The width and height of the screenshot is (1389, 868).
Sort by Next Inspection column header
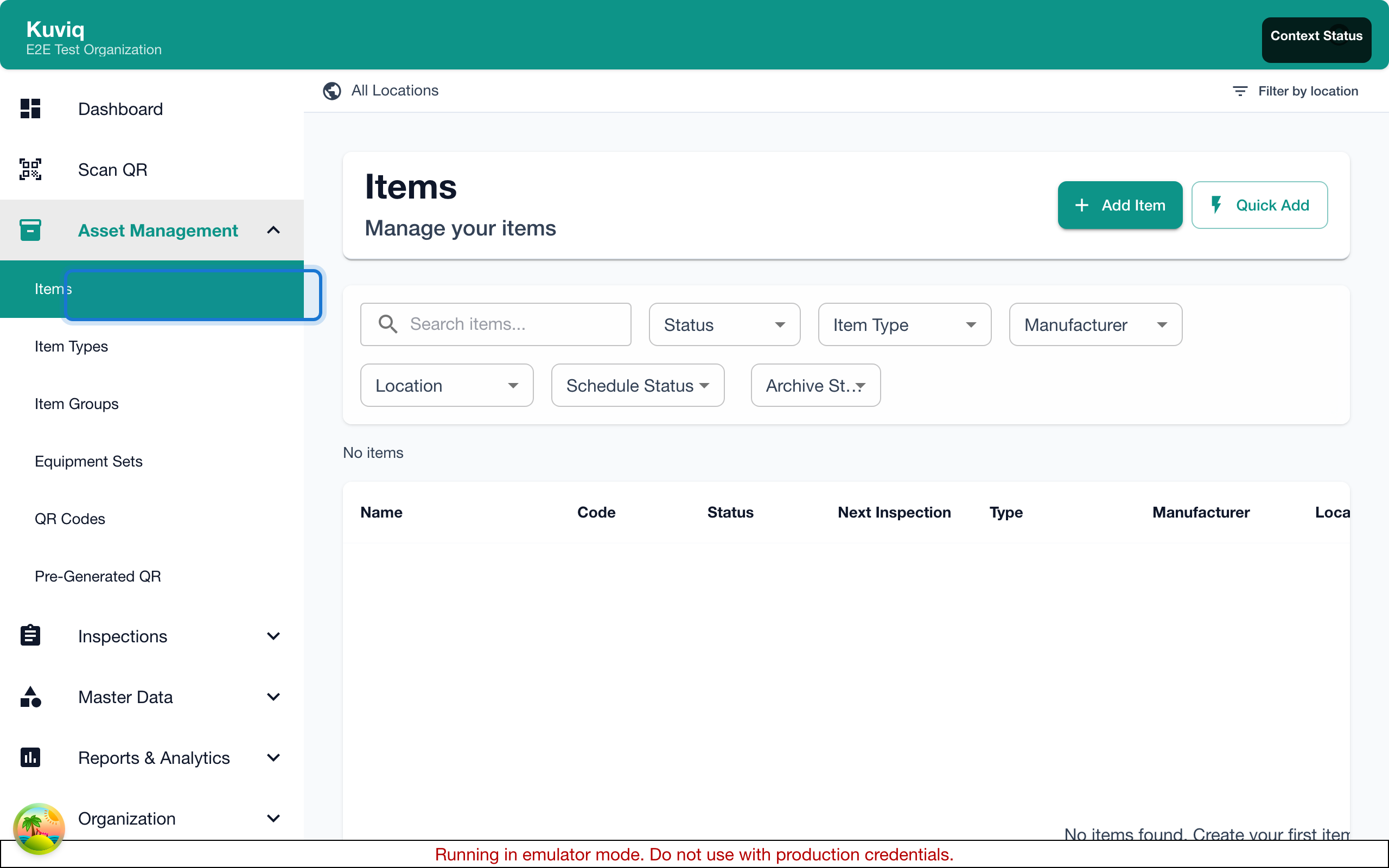coord(894,512)
